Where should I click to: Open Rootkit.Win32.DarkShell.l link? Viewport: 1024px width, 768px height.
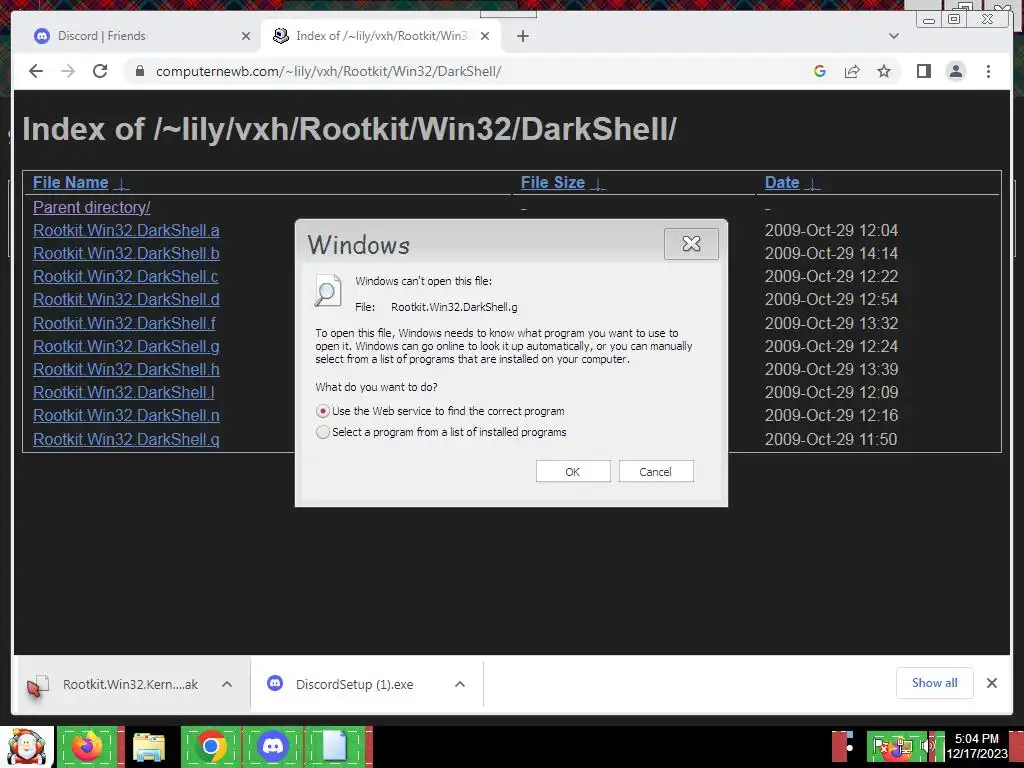[x=123, y=392]
